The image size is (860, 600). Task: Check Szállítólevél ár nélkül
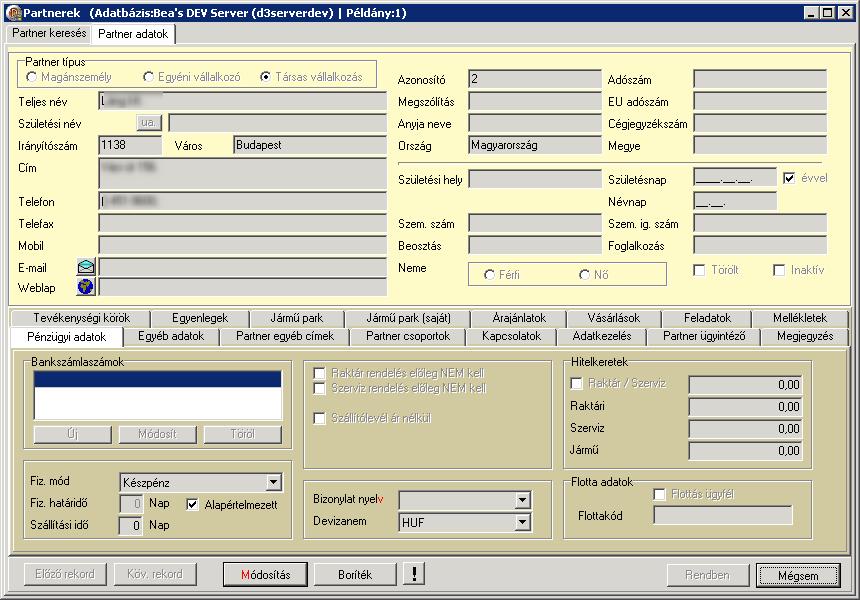319,418
